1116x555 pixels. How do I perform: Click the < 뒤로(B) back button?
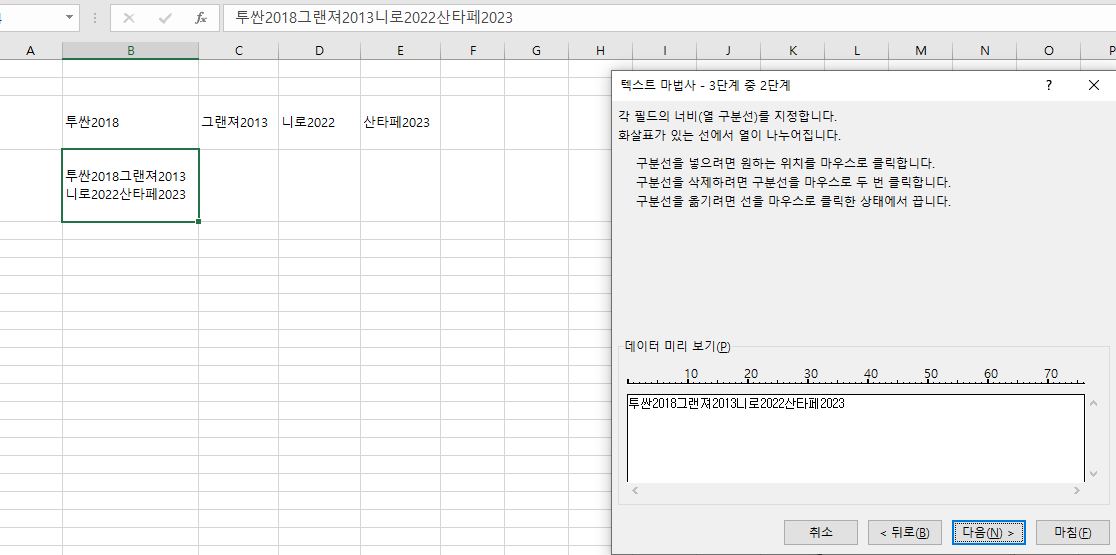click(x=905, y=532)
